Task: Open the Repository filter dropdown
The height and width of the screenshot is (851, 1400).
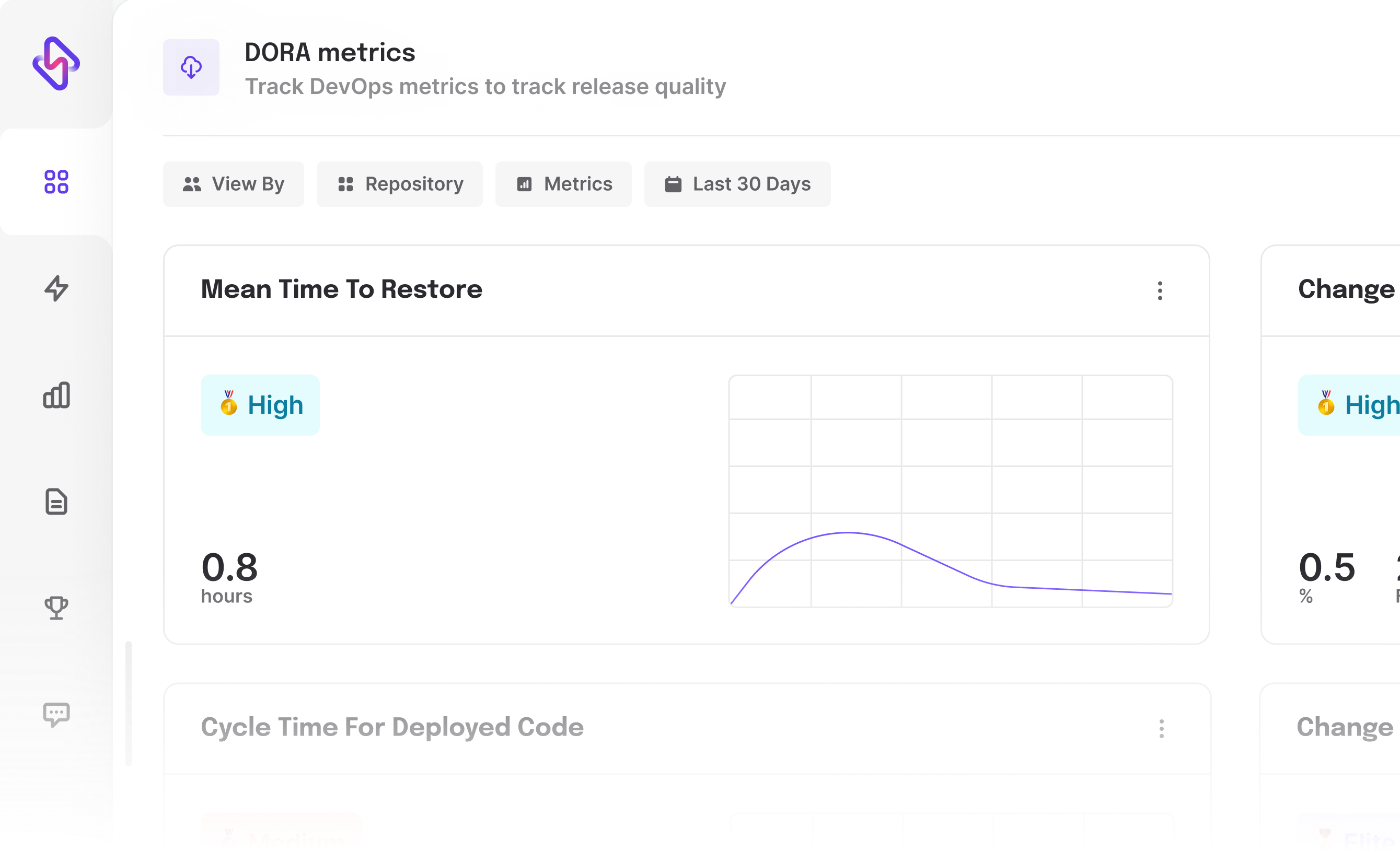Action: click(399, 184)
